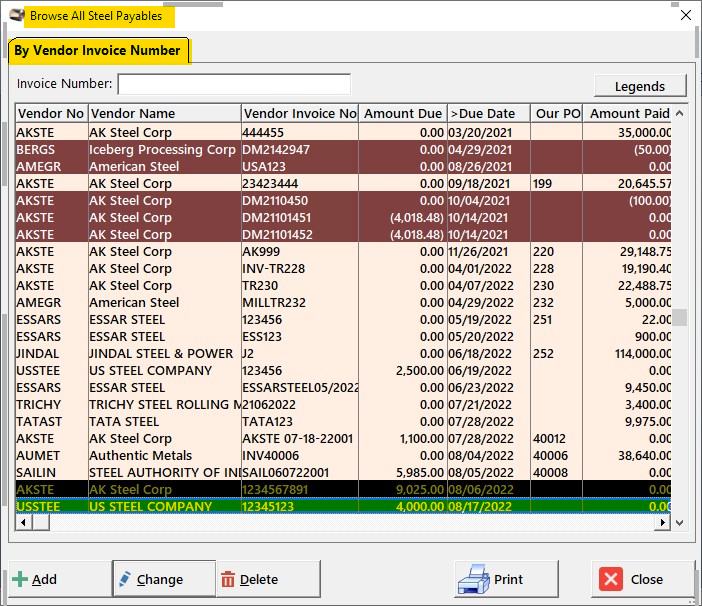Select invoice SAIL060722001 row

click(343, 473)
